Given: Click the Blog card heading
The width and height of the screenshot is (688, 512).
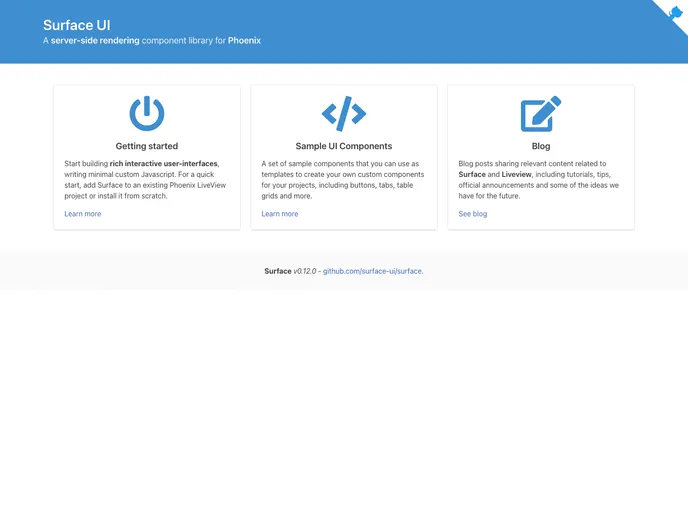Looking at the screenshot, I should (x=540, y=146).
